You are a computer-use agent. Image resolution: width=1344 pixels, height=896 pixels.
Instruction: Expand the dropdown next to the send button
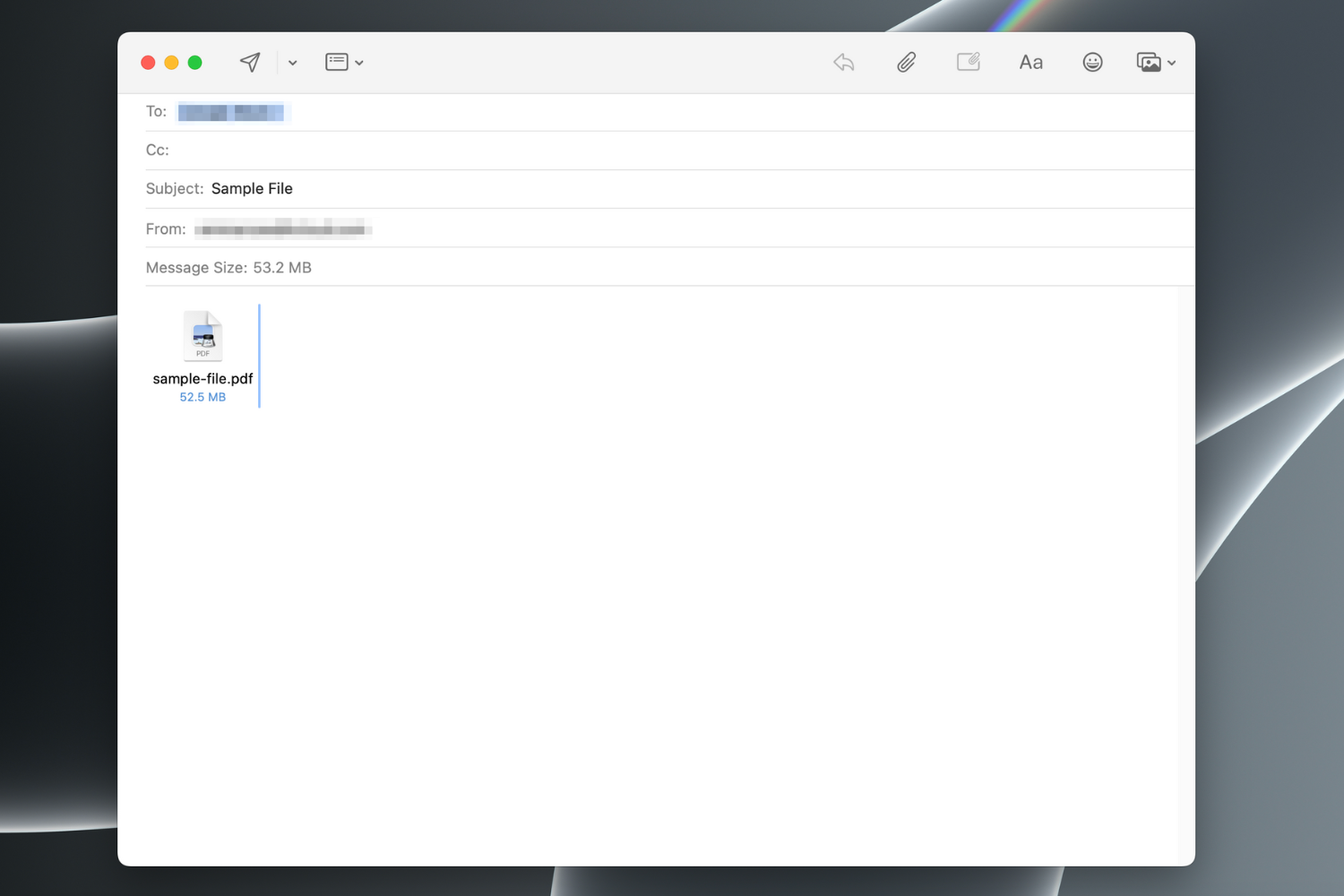(x=292, y=63)
